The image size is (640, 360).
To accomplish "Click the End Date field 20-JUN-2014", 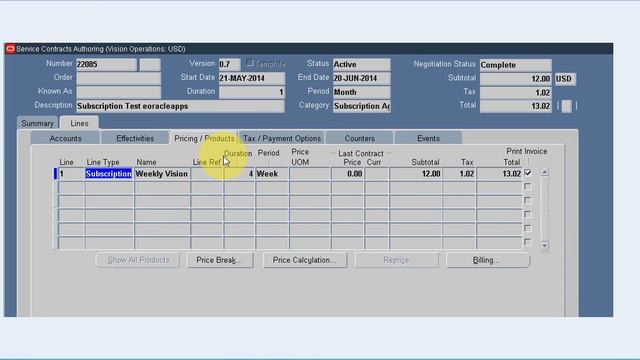I will click(361, 78).
